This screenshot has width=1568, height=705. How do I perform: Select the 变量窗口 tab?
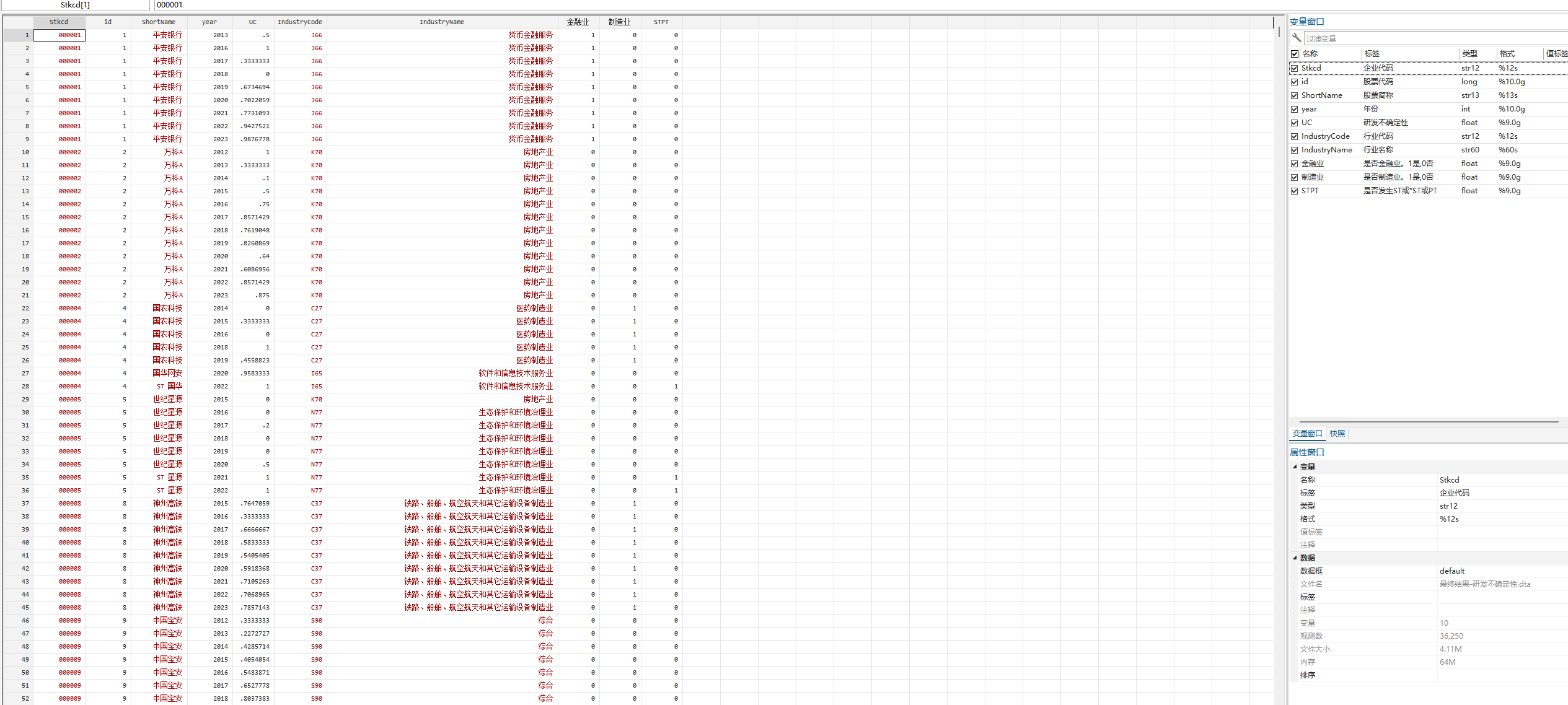click(x=1306, y=434)
